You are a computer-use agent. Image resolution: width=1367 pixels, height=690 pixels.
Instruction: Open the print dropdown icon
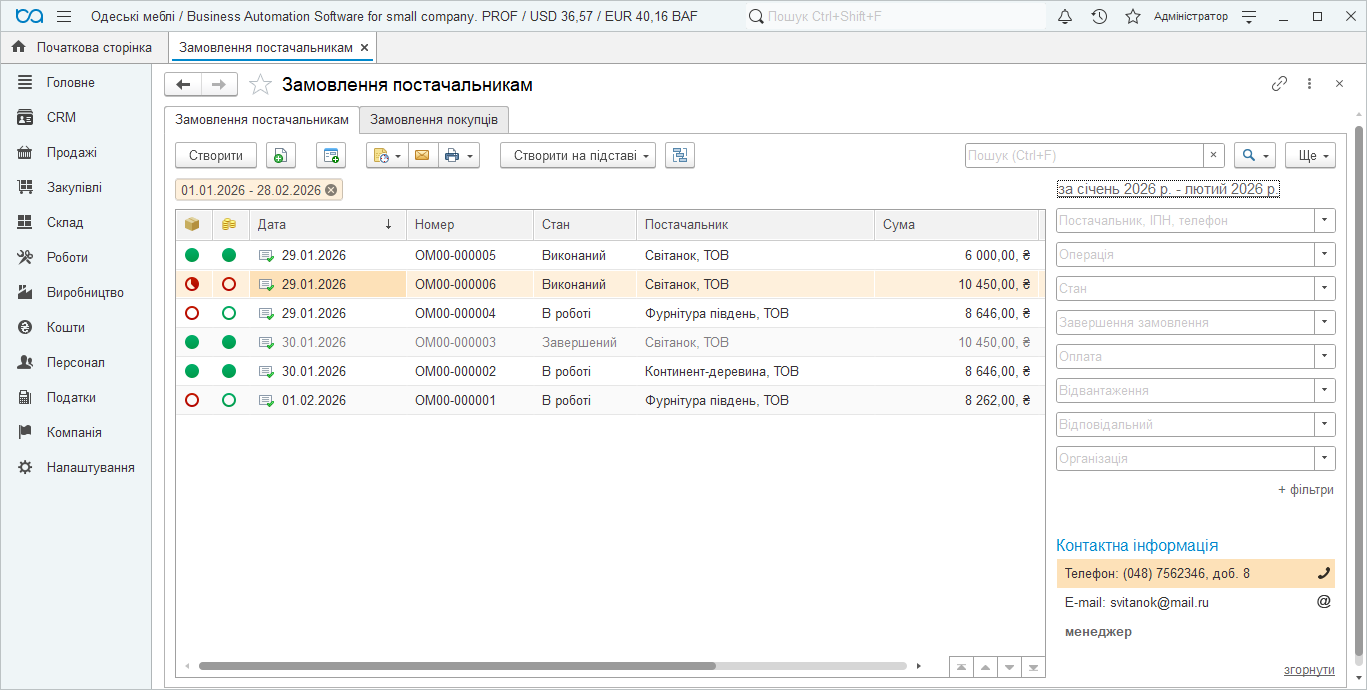coord(458,155)
